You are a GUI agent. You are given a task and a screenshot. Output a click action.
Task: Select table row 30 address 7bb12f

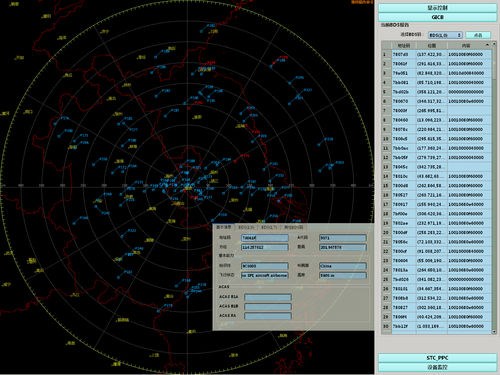coord(436,326)
